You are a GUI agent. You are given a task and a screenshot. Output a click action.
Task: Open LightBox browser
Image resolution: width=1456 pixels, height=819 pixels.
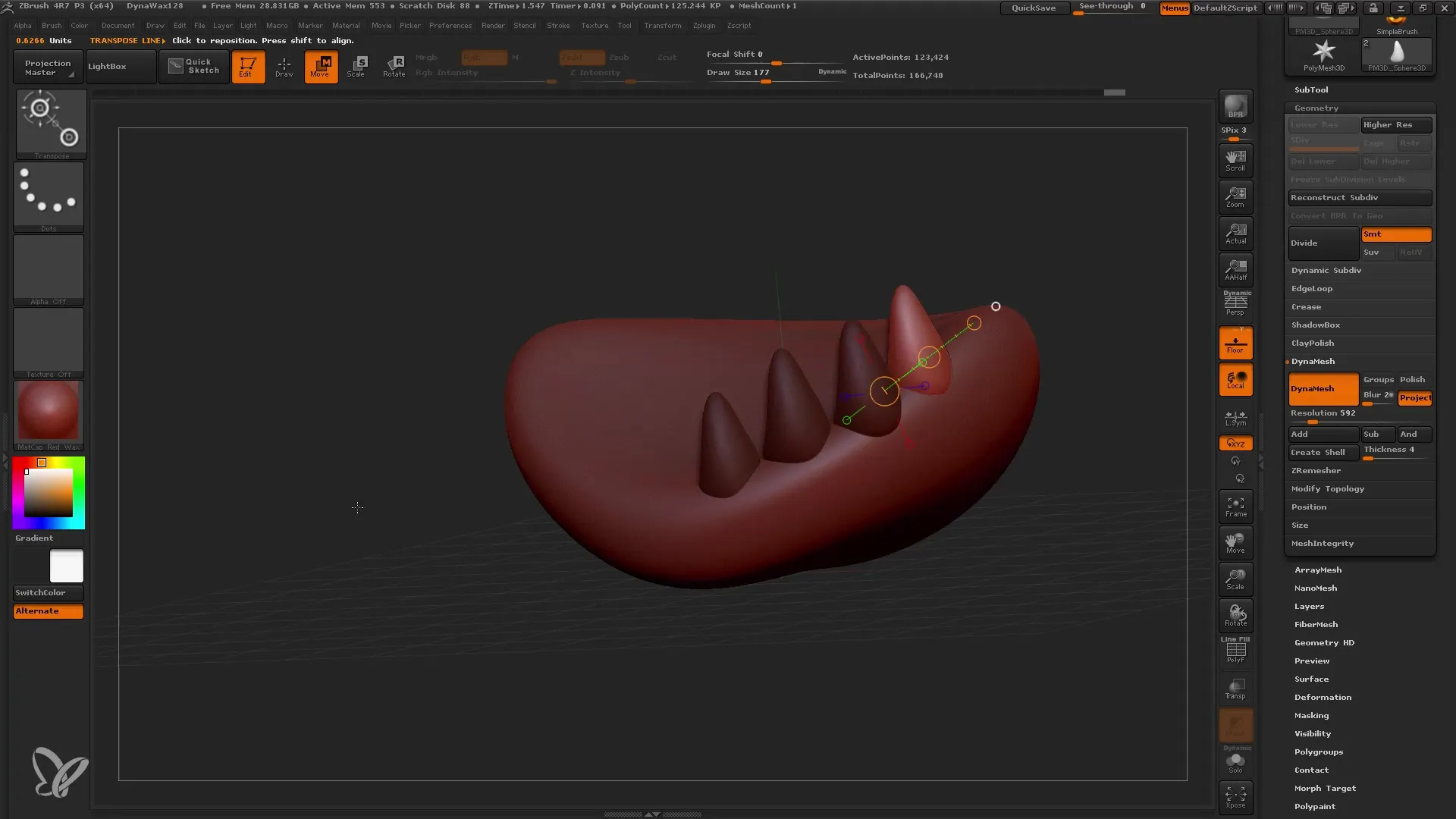[x=121, y=67]
